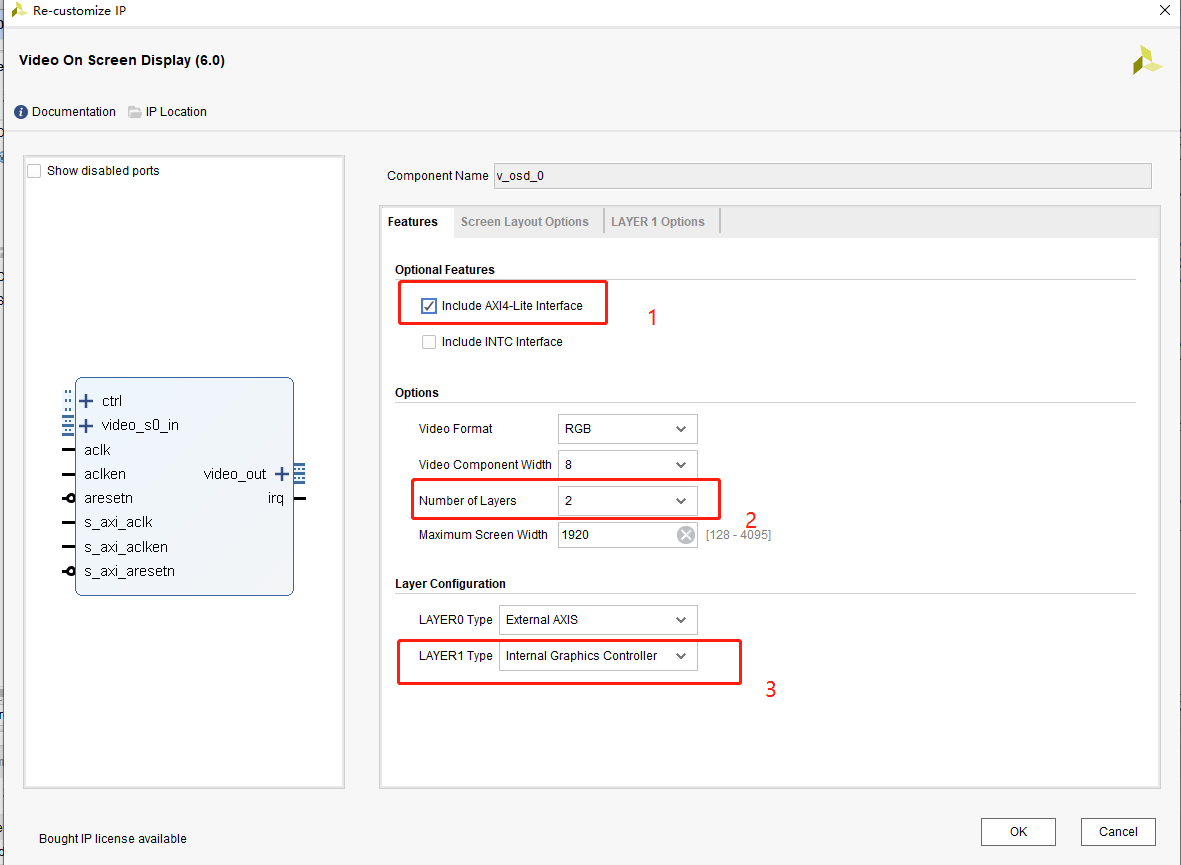The height and width of the screenshot is (865, 1181).
Task: Open the LAYER0 Type dropdown
Action: pos(598,620)
